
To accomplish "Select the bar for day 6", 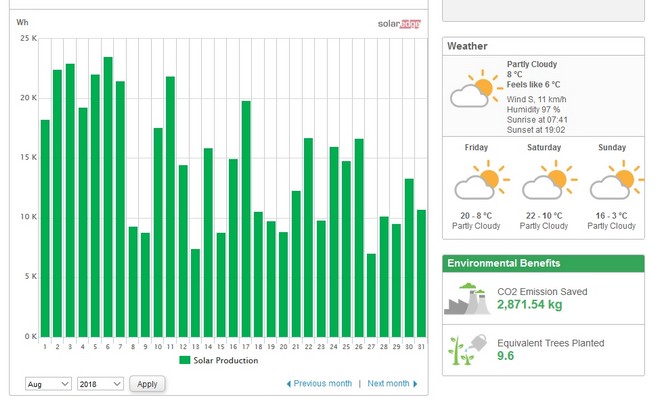I will coord(108,197).
